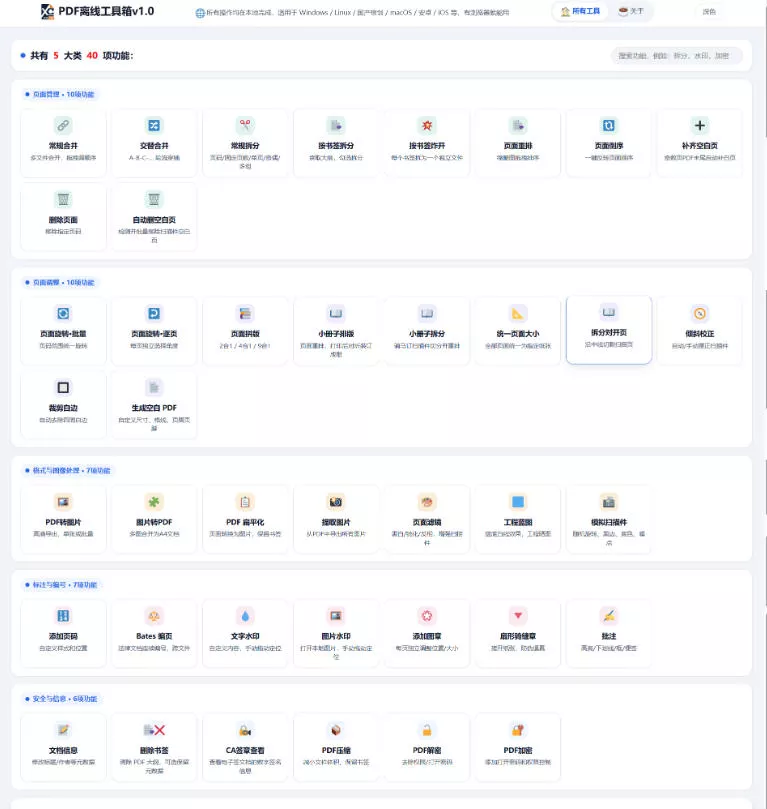Viewport: 767px width, 809px height.
Task: Open the 裁剪白边 crop tool
Action: tap(63, 406)
